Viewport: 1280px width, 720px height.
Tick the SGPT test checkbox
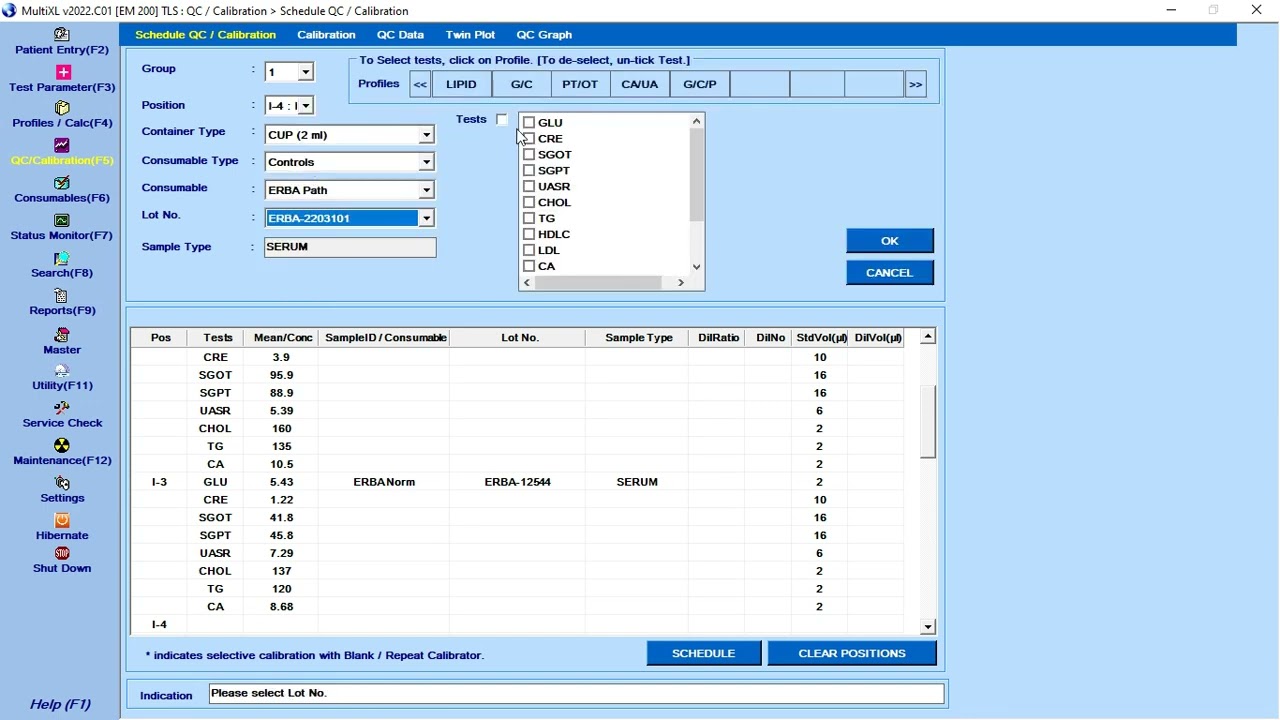[529, 170]
